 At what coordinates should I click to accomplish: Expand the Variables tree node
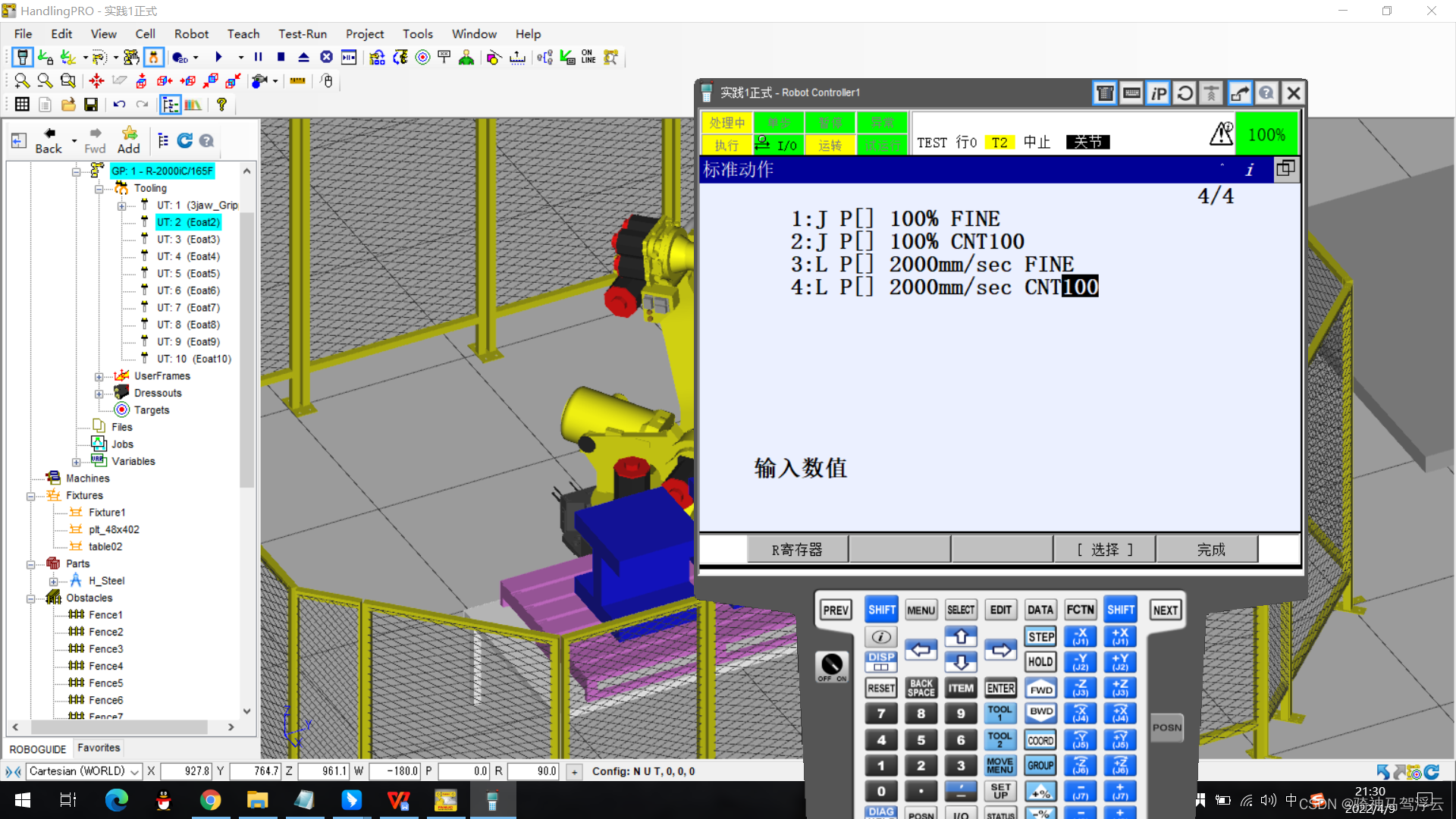(76, 462)
